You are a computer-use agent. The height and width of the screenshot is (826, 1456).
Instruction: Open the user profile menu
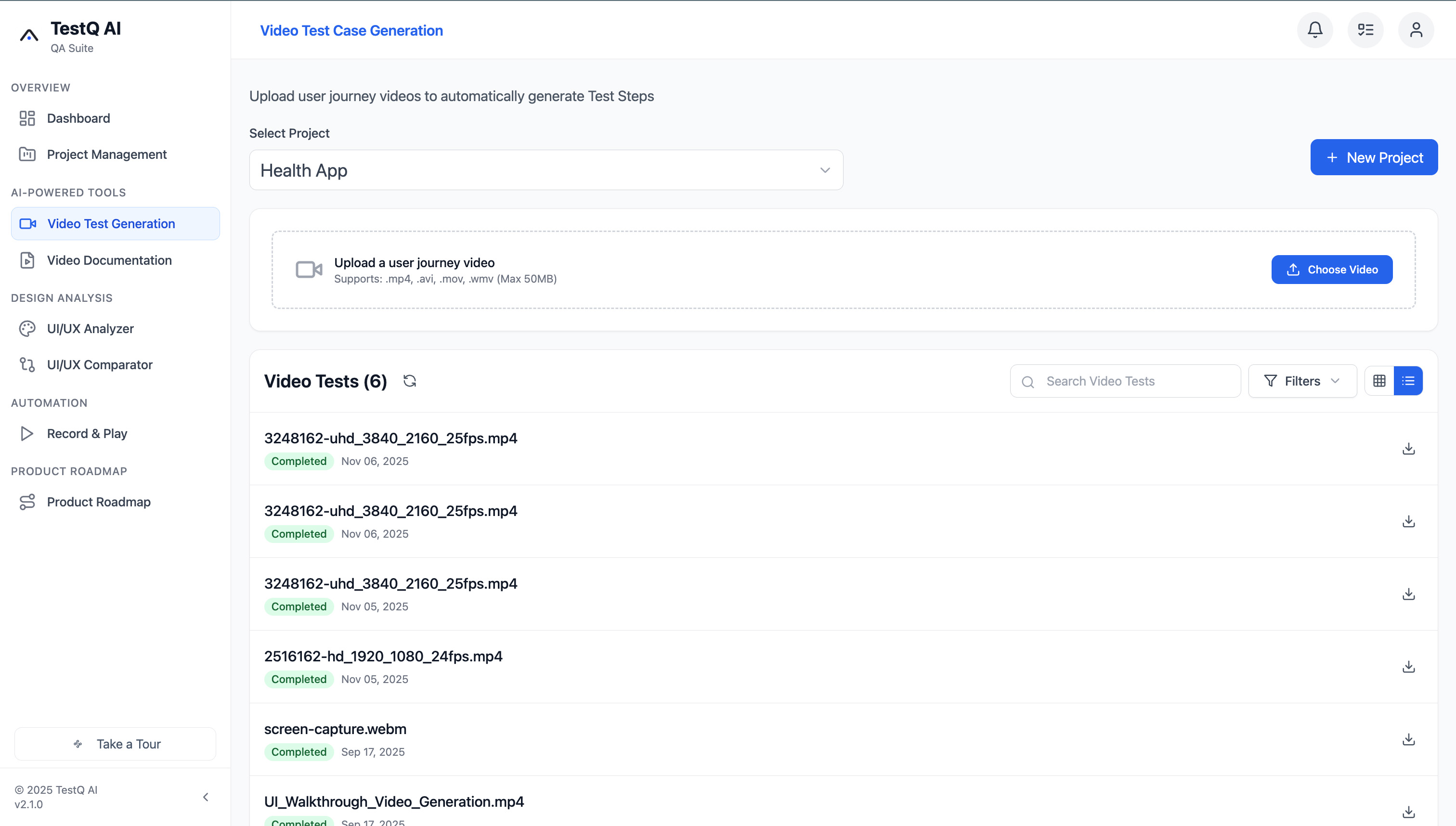coord(1415,30)
